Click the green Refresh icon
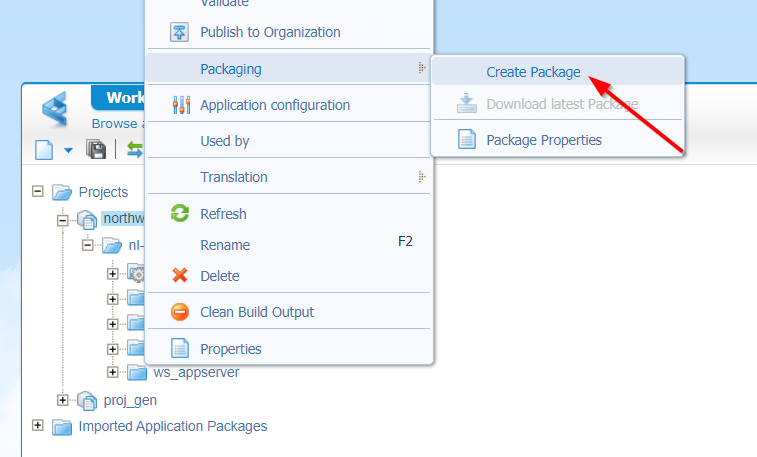This screenshot has height=457, width=757. pos(180,213)
